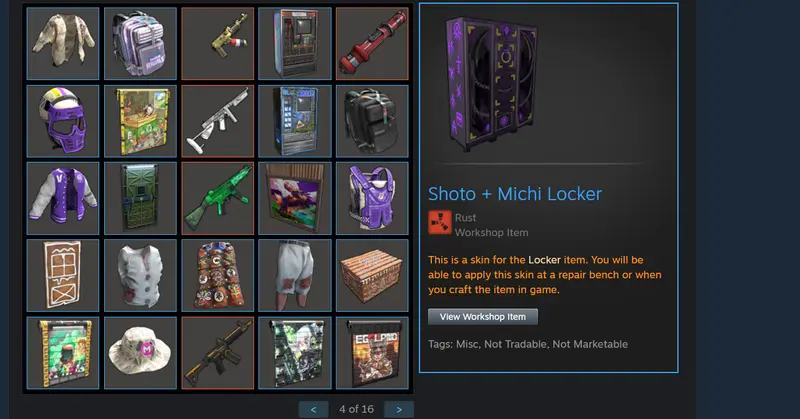Choose the purple chest armor vest
This screenshot has height=419, width=800.
pos(372,199)
